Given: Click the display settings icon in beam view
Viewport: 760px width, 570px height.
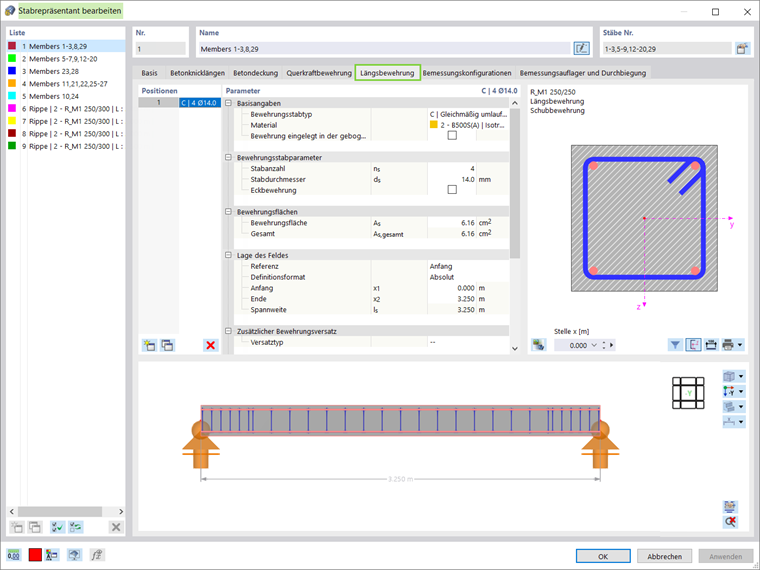Looking at the screenshot, I should tap(730, 507).
